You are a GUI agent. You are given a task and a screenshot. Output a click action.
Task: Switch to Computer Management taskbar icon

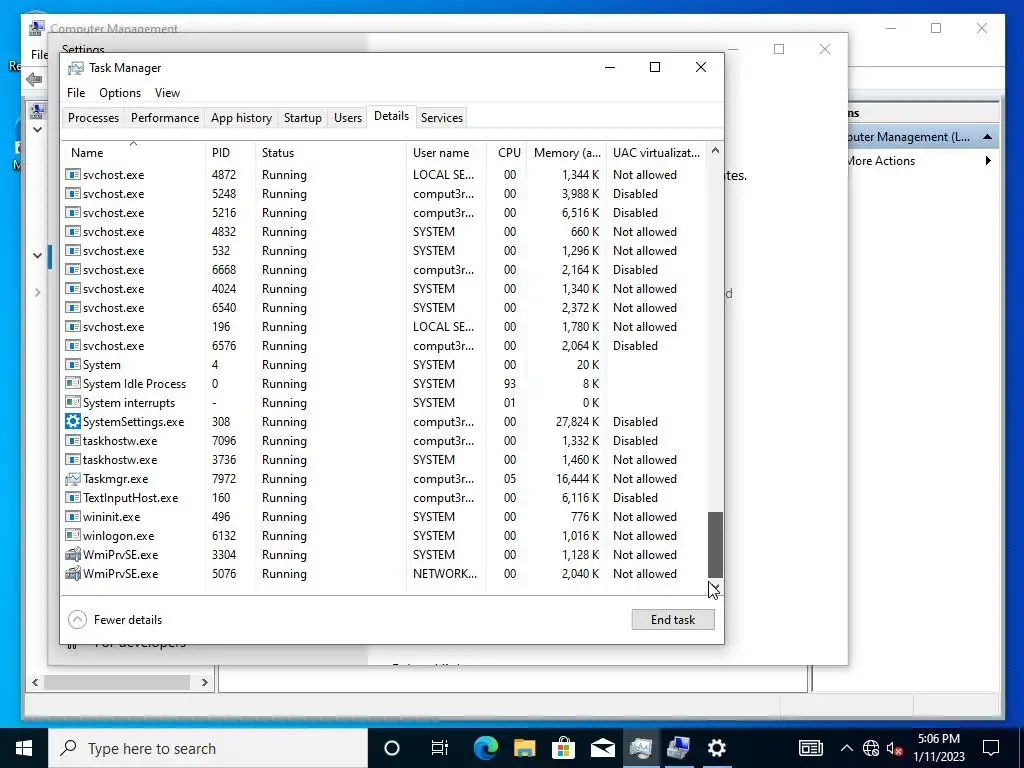[x=679, y=748]
